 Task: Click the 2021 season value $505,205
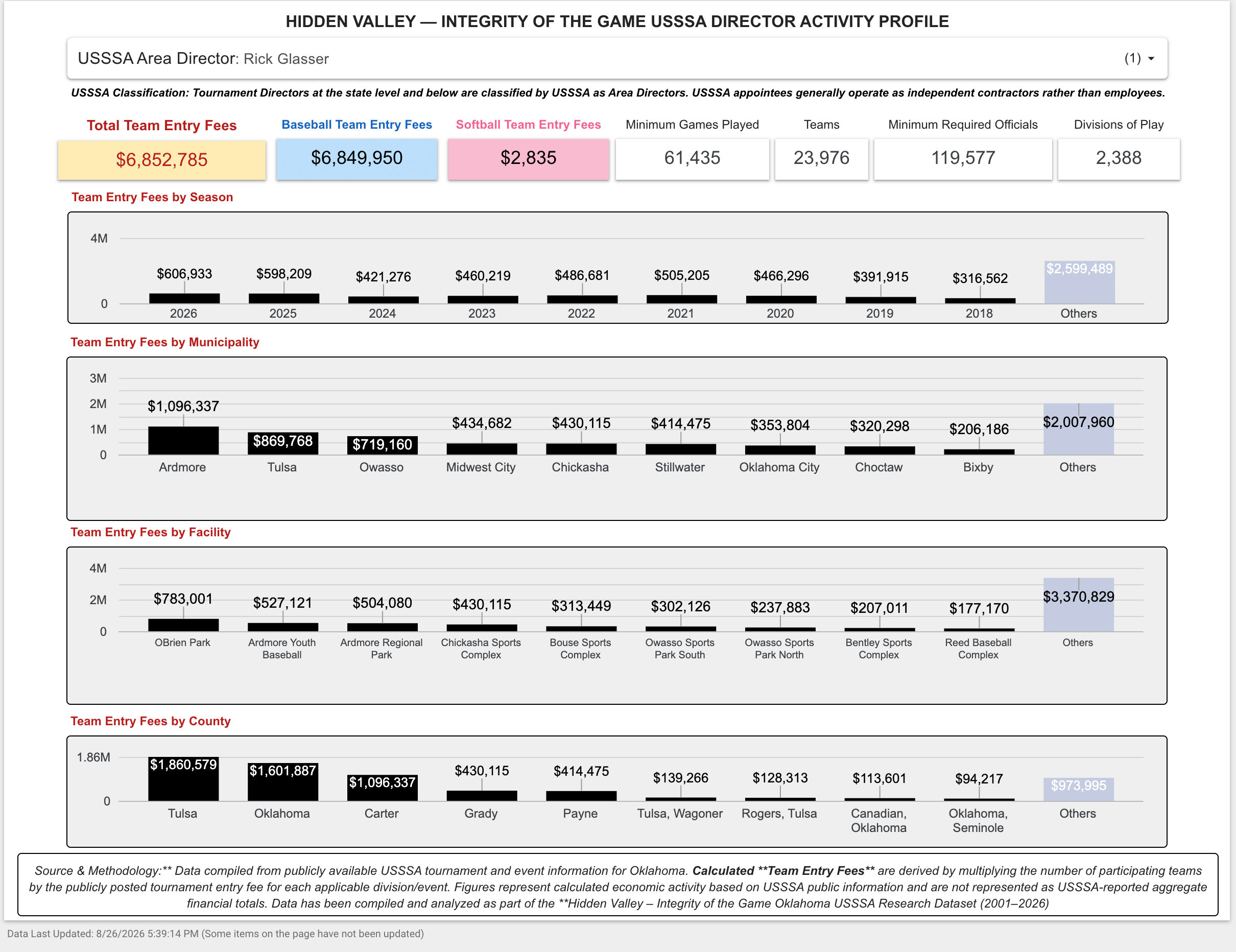(681, 275)
